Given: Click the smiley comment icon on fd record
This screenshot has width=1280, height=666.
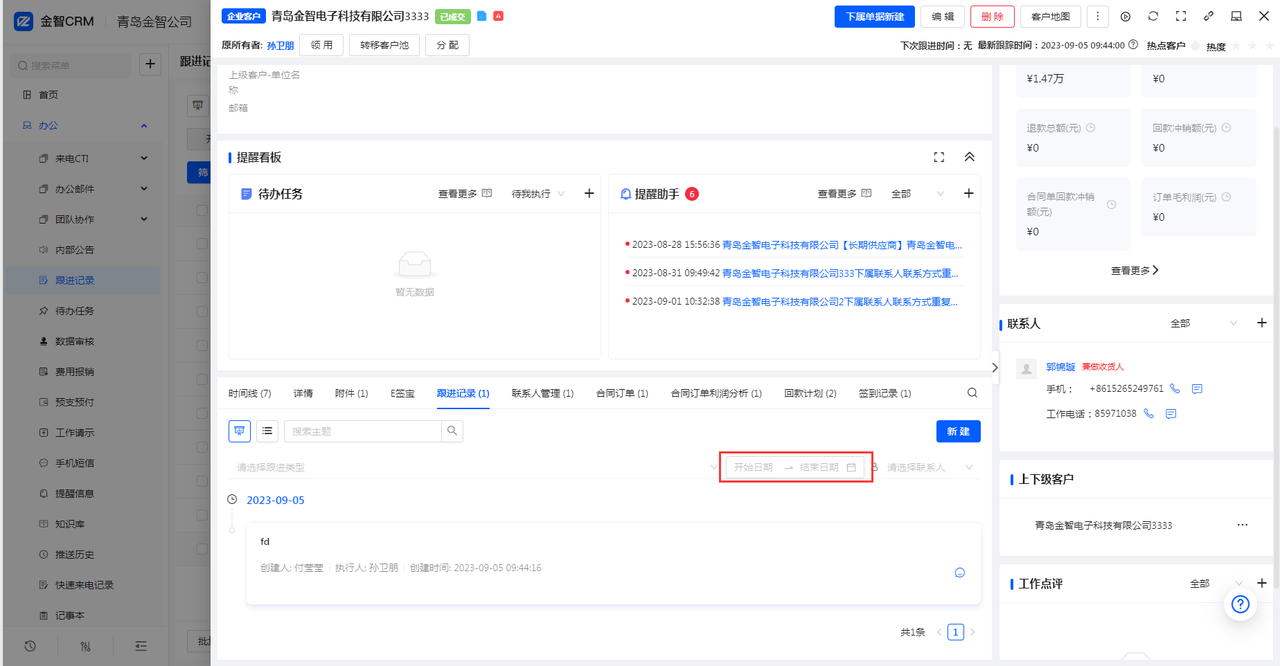Looking at the screenshot, I should pos(960,573).
